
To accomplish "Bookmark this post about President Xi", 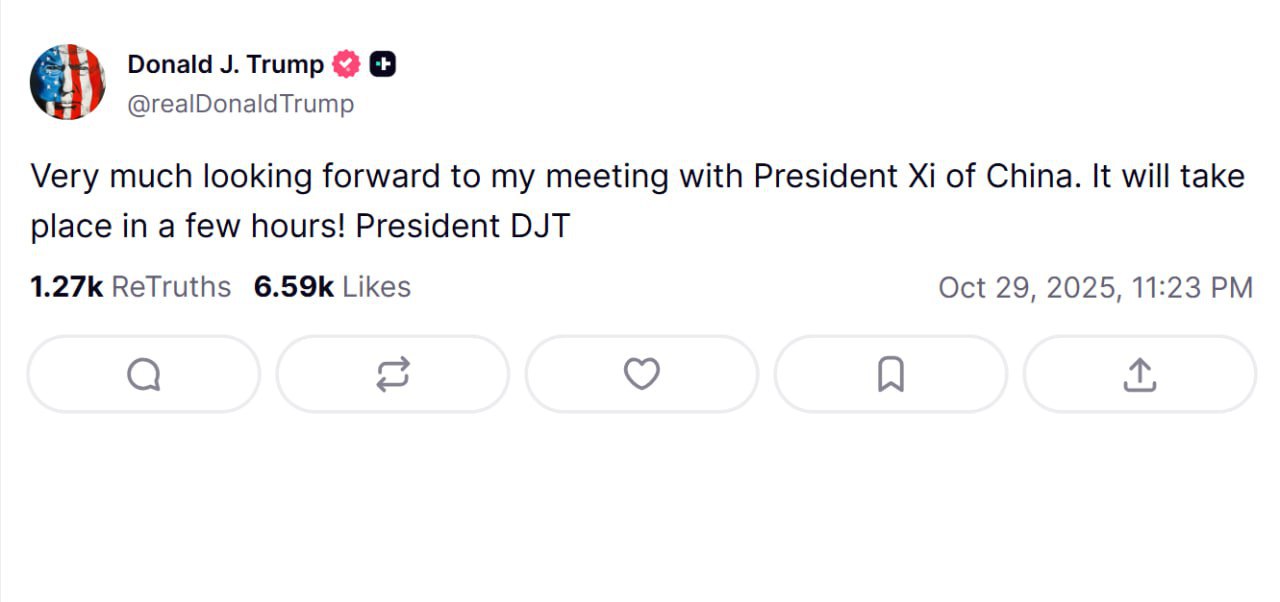I will point(890,374).
